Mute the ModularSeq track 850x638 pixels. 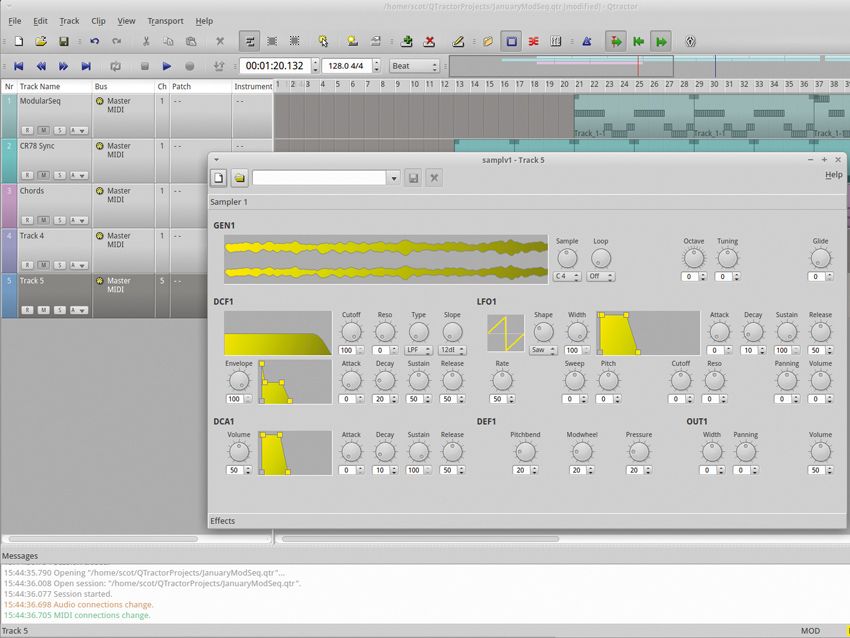(x=44, y=130)
